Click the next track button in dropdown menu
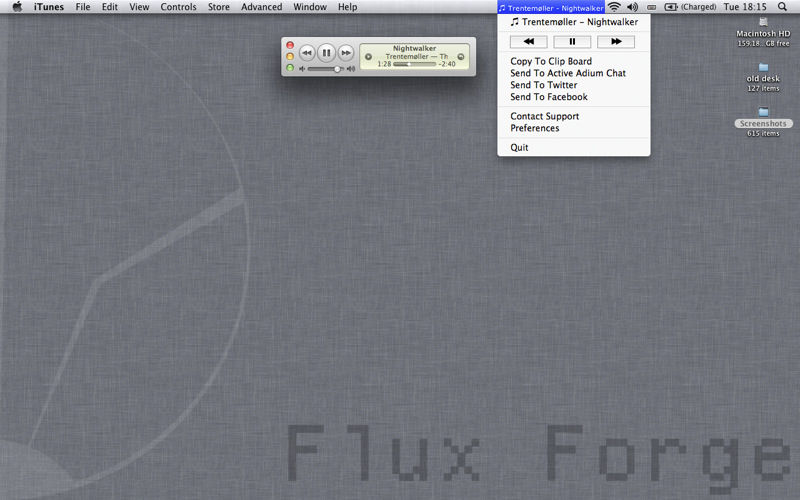800x500 pixels. coord(616,41)
